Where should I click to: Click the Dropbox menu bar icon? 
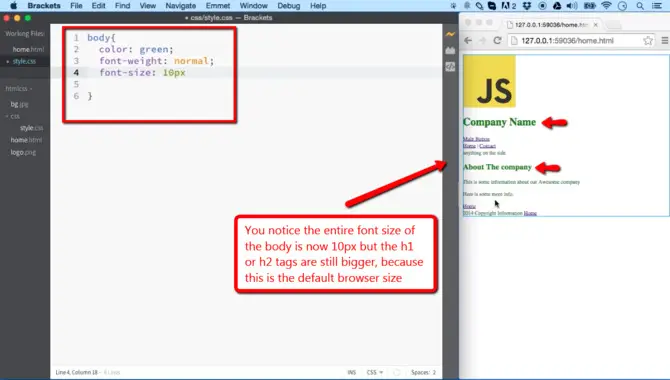coord(526,6)
